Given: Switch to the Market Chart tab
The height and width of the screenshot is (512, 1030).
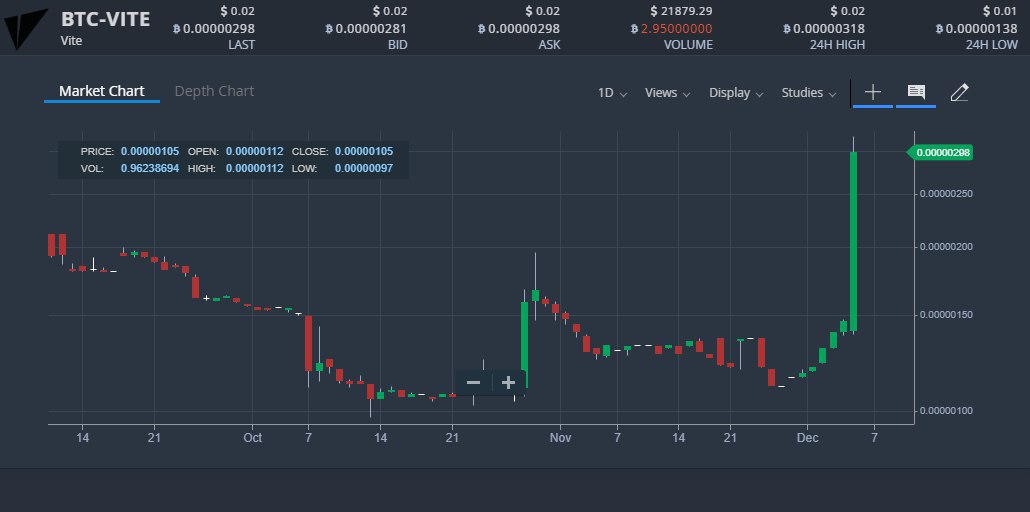Looking at the screenshot, I should point(102,91).
